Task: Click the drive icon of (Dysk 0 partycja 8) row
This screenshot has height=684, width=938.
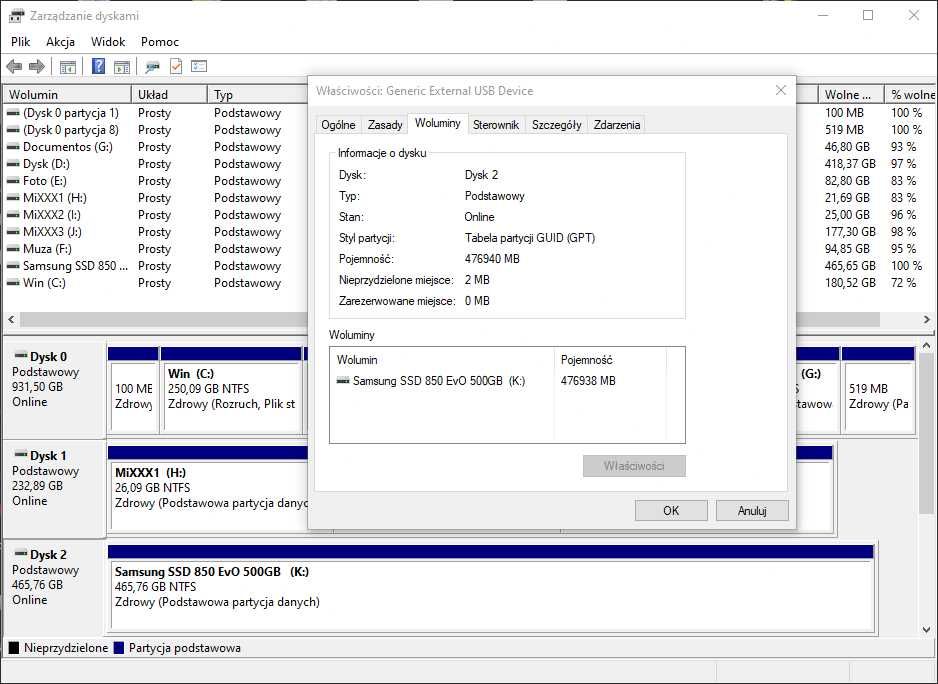Action: pyautogui.click(x=13, y=130)
